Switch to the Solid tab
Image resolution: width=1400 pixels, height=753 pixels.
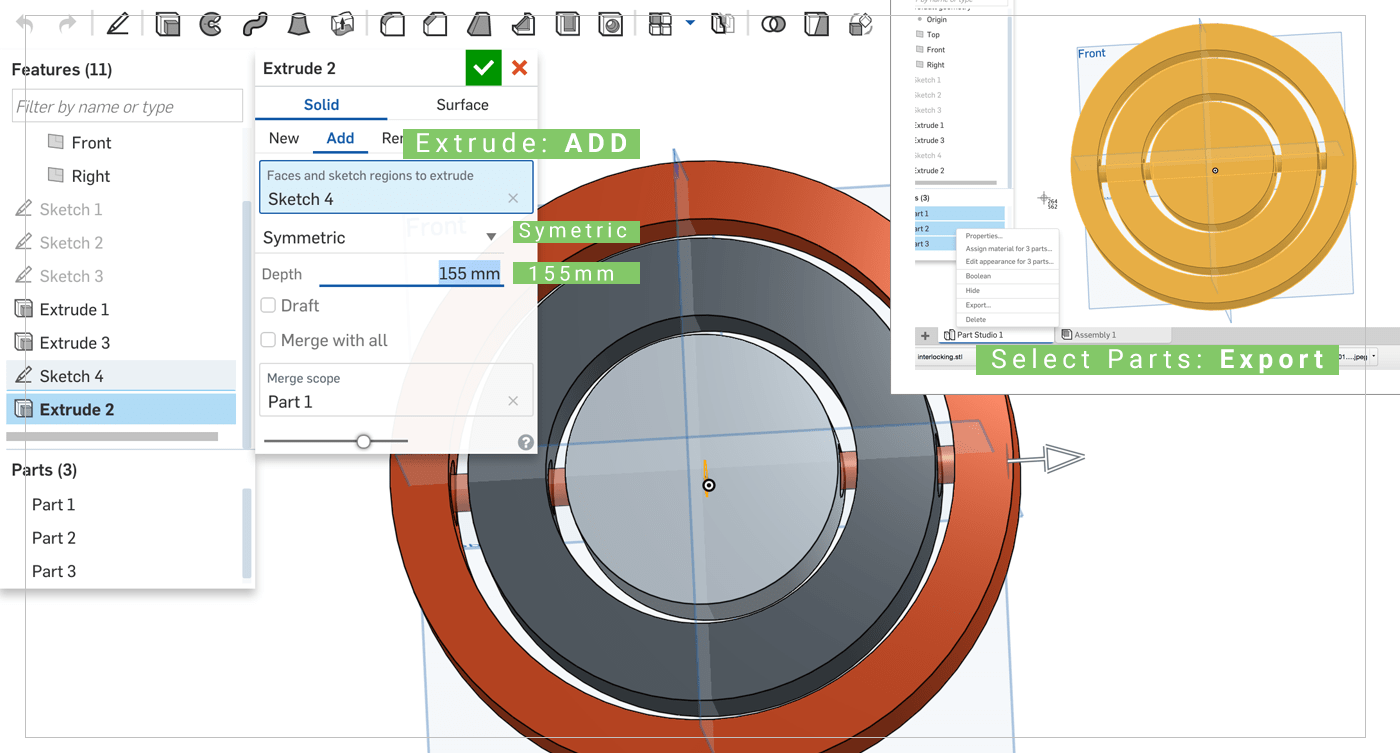[321, 105]
